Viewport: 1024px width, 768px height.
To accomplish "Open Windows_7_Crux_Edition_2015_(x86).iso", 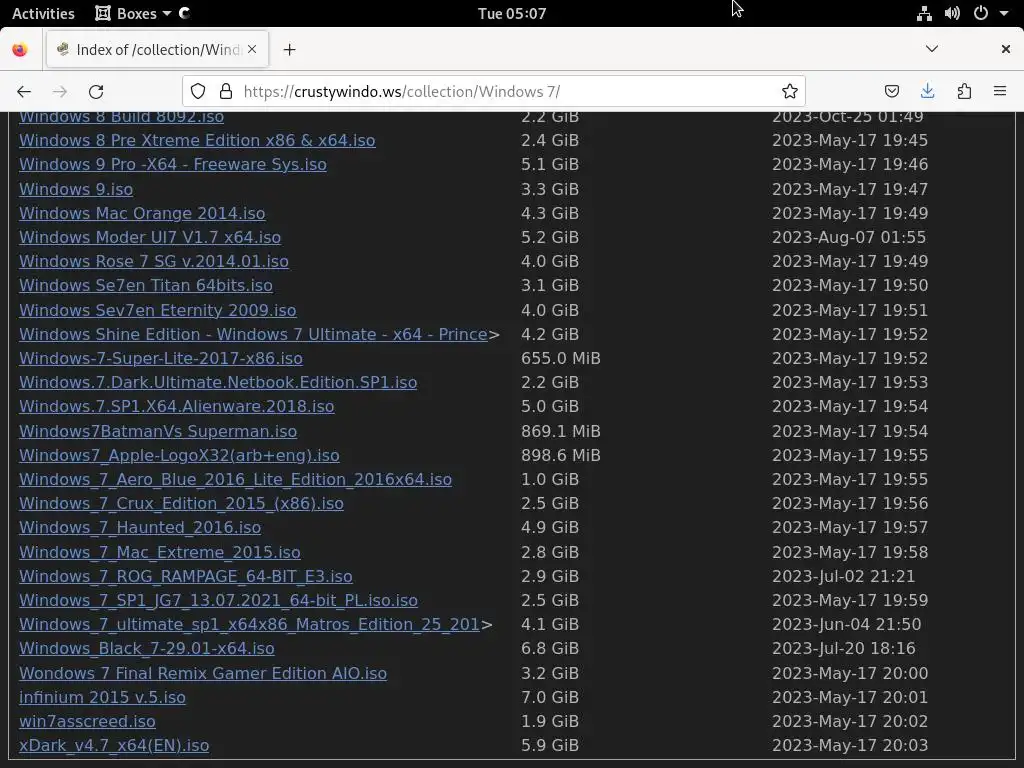I will [182, 504].
